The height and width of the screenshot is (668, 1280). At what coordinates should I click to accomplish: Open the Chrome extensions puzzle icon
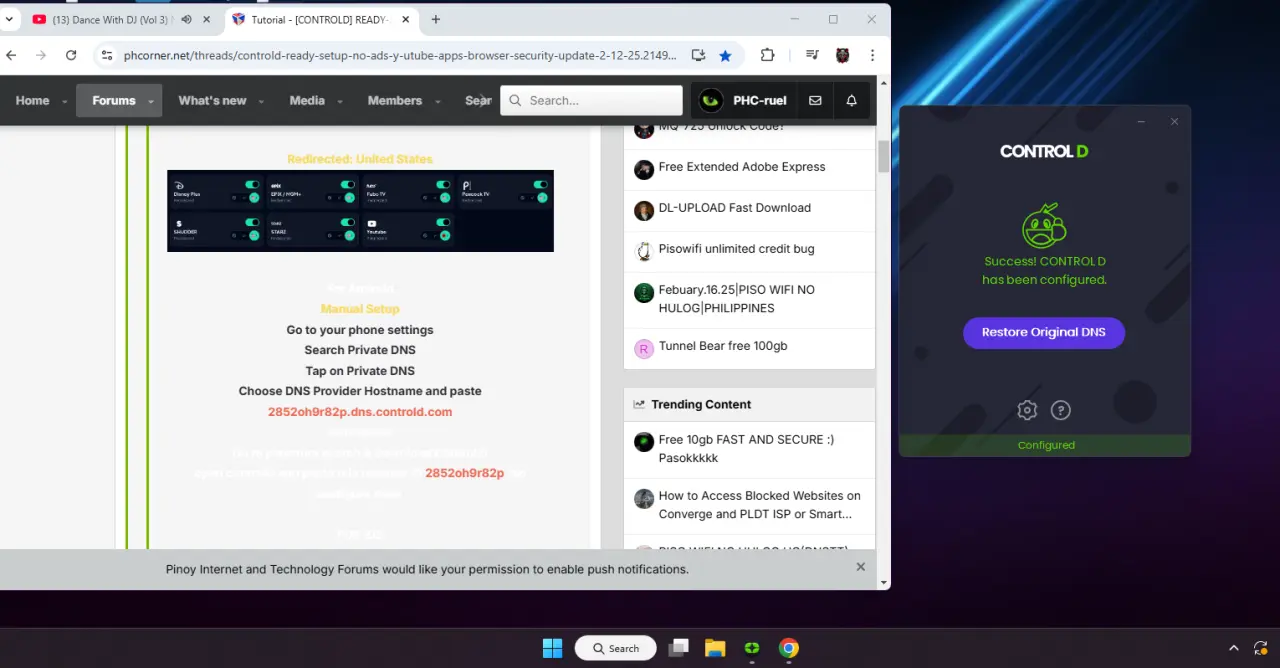(768, 56)
